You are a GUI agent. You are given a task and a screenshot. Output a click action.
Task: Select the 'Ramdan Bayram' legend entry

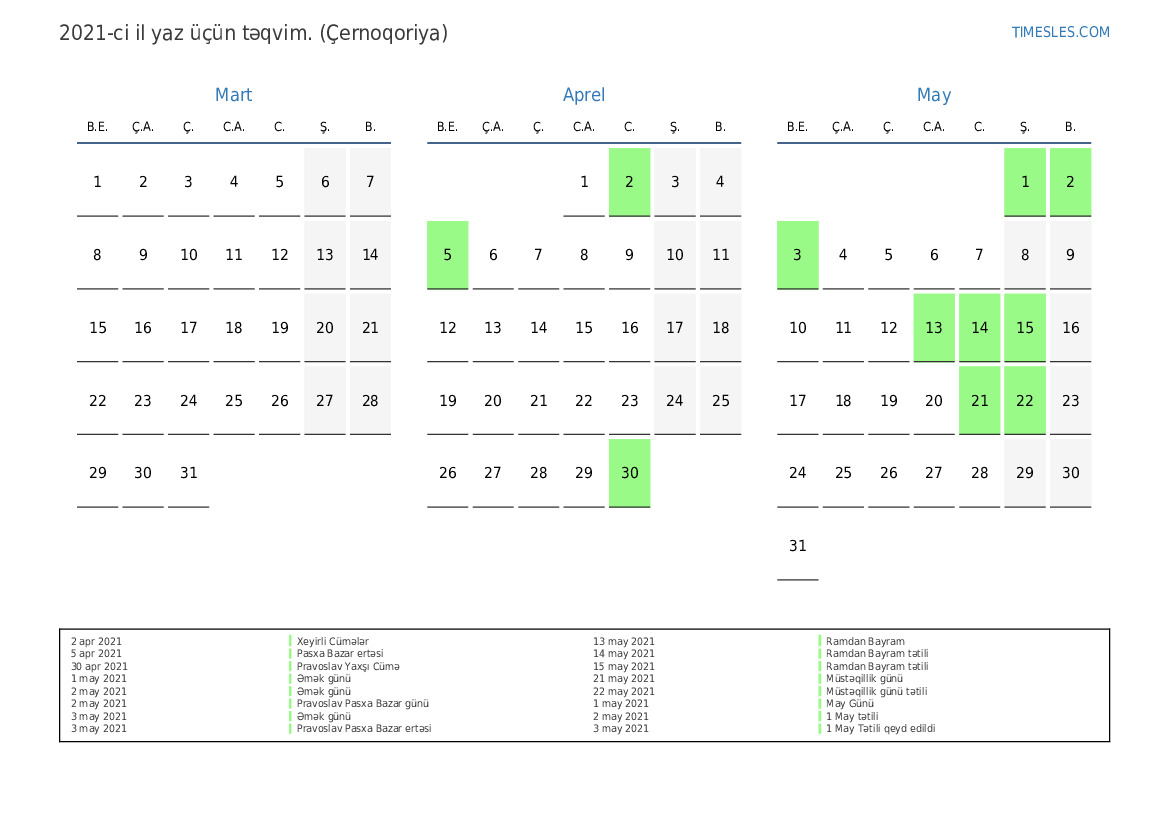click(x=865, y=642)
